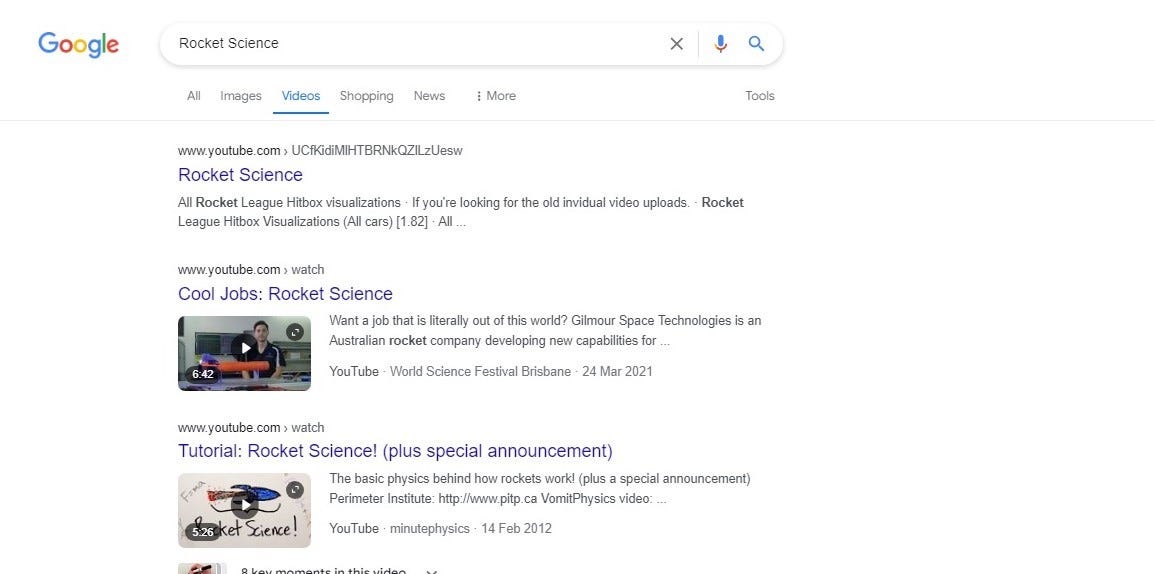Click the 6:42 duration badge

coord(203,374)
